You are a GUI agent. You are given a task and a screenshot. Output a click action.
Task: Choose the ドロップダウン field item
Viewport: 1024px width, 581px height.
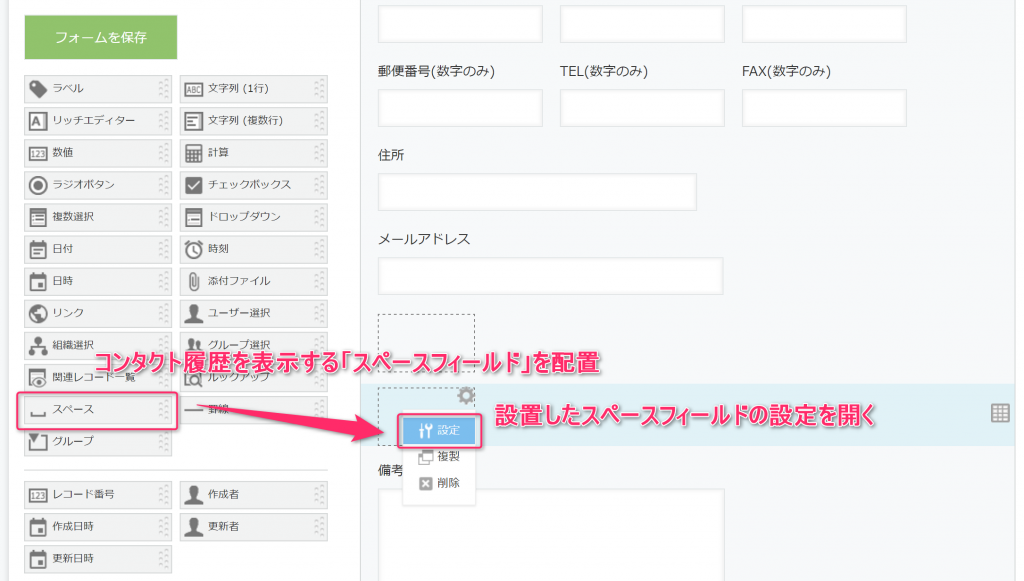[x=253, y=217]
